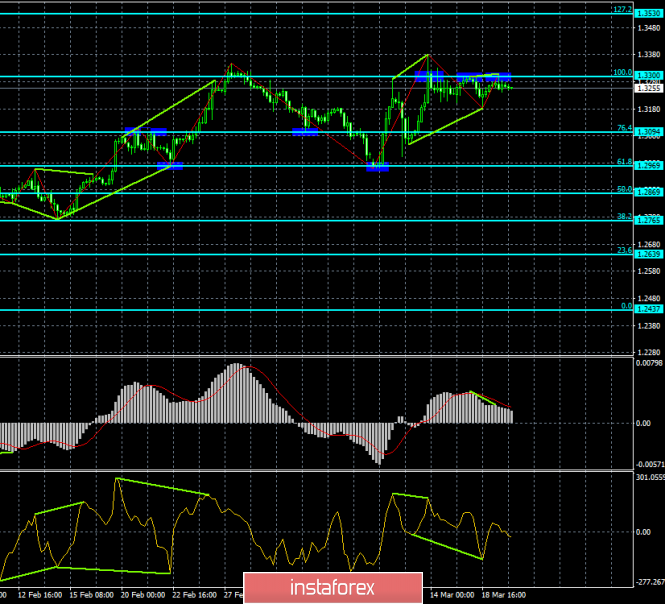Click the 1.3094 highlighted price tag
The image size is (665, 604).
click(649, 132)
